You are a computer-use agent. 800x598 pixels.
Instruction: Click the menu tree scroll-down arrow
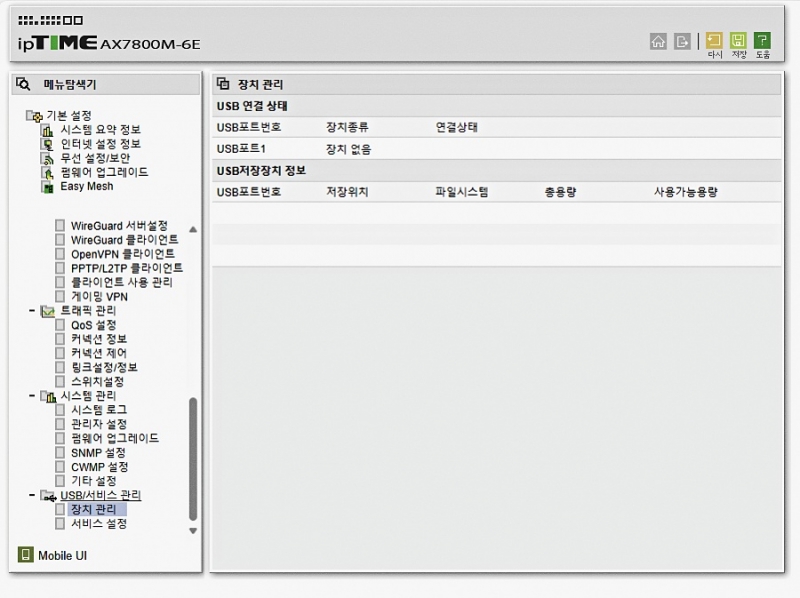point(193,531)
